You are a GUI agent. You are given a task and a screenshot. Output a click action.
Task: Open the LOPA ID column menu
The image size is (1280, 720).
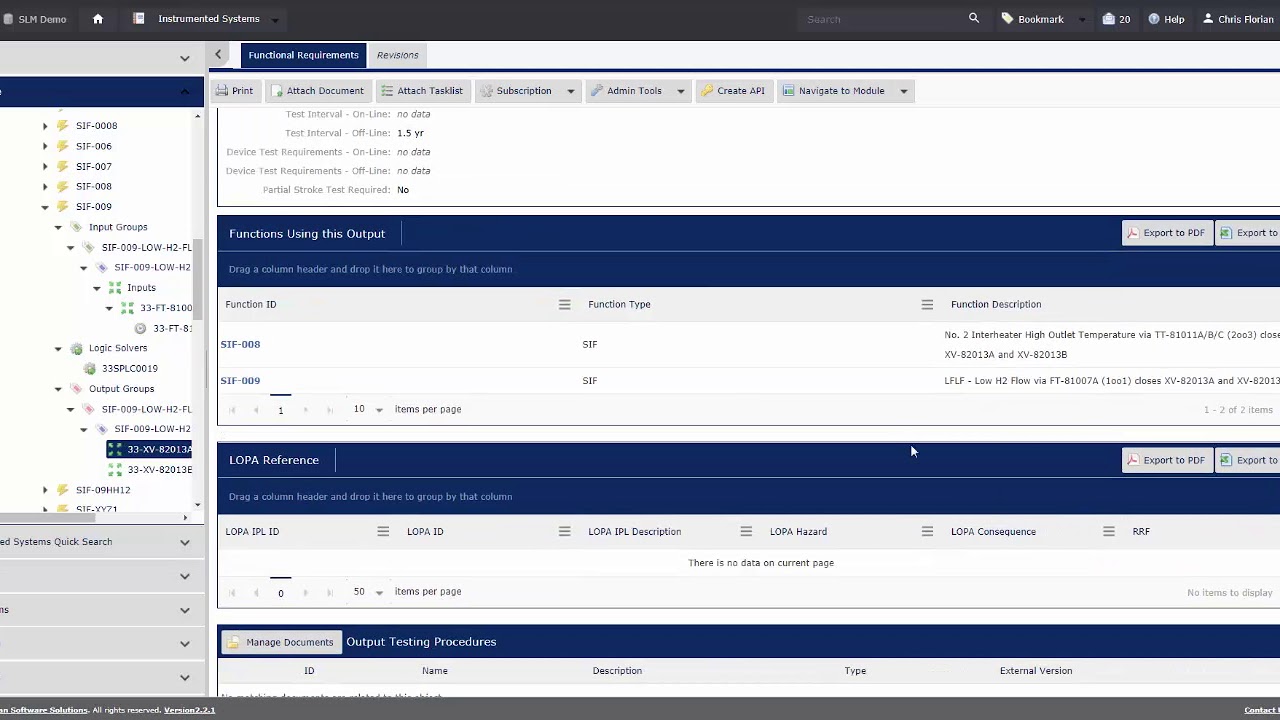pos(564,532)
